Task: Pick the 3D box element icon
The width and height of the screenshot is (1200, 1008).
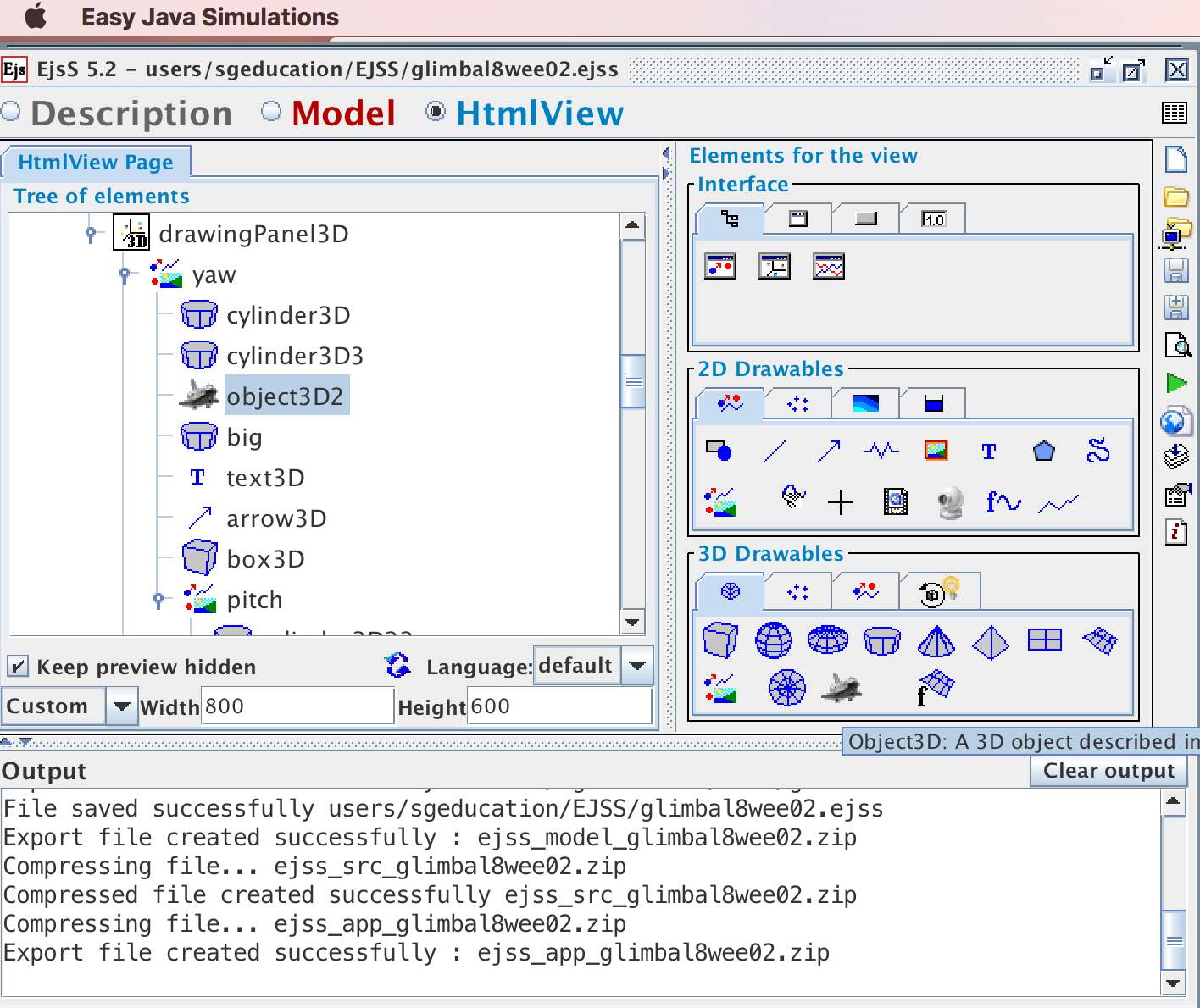Action: (719, 640)
